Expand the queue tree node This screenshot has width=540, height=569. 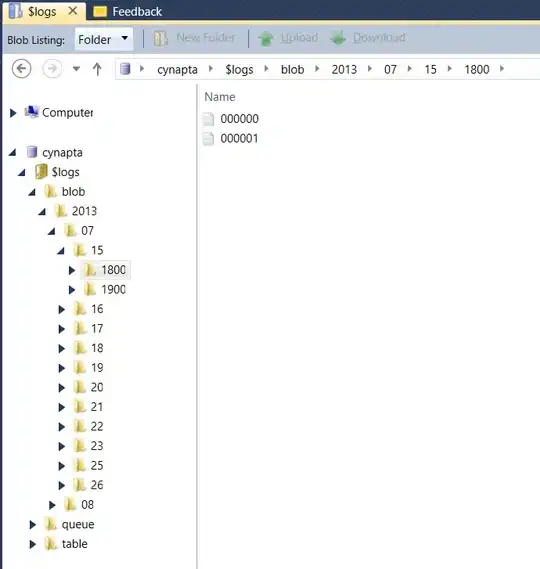point(33,524)
